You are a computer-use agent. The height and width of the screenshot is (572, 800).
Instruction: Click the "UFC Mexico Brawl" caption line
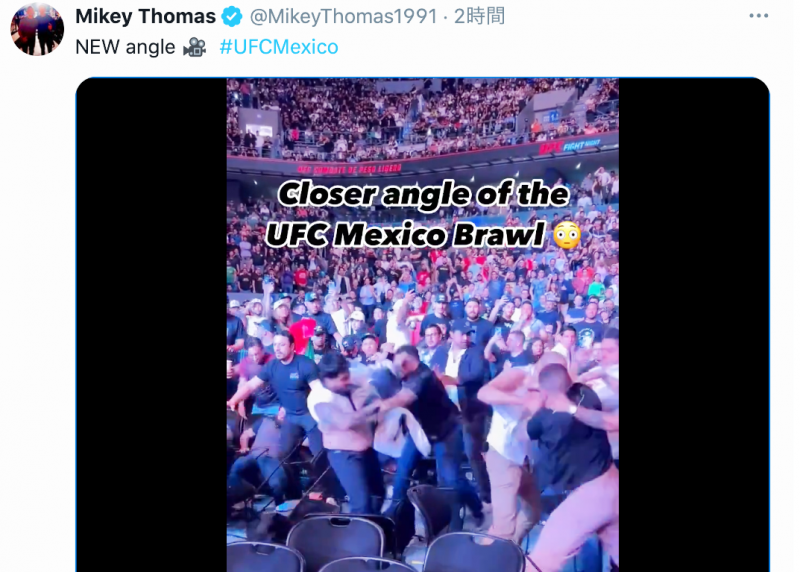tap(406, 235)
